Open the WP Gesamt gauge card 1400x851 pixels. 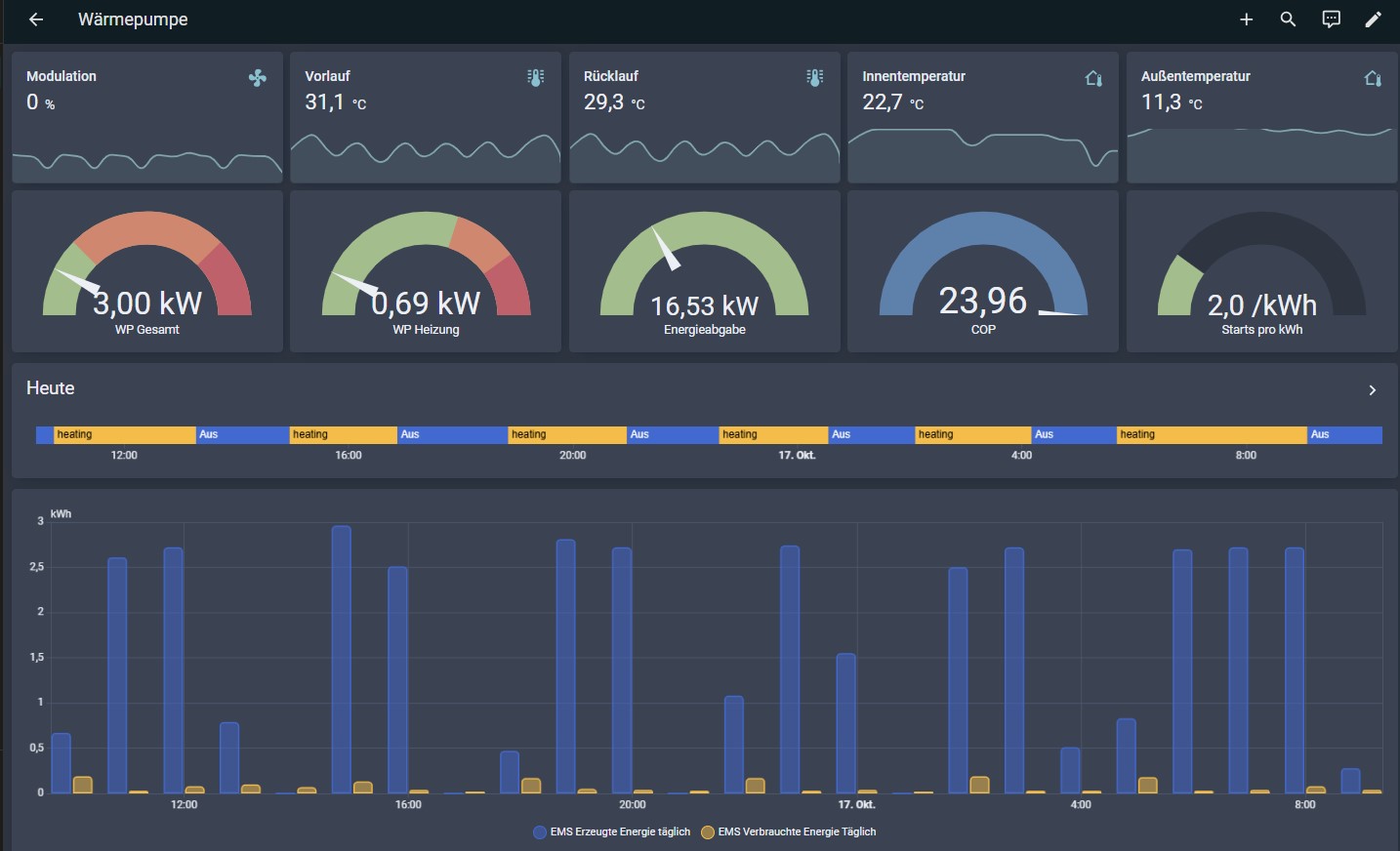147,273
